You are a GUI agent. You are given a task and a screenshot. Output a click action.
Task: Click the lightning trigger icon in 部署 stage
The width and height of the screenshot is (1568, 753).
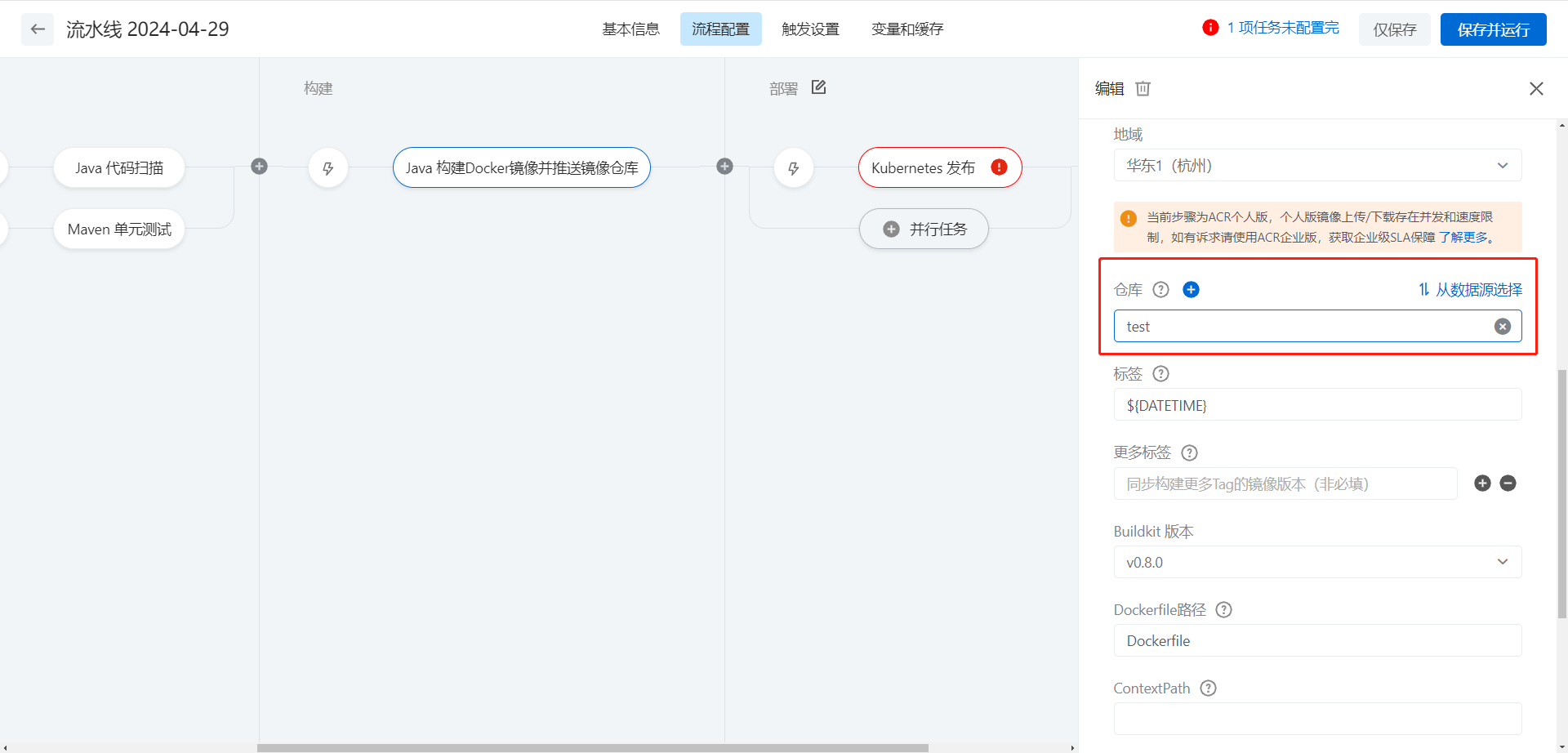point(794,168)
